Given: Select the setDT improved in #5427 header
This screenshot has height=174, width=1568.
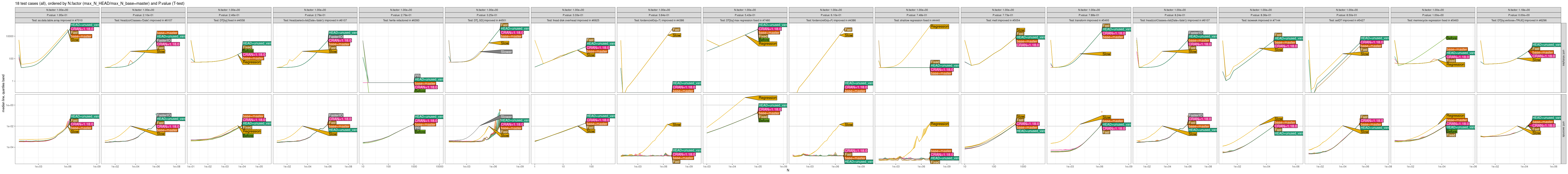Looking at the screenshot, I should pyautogui.click(x=1347, y=20).
